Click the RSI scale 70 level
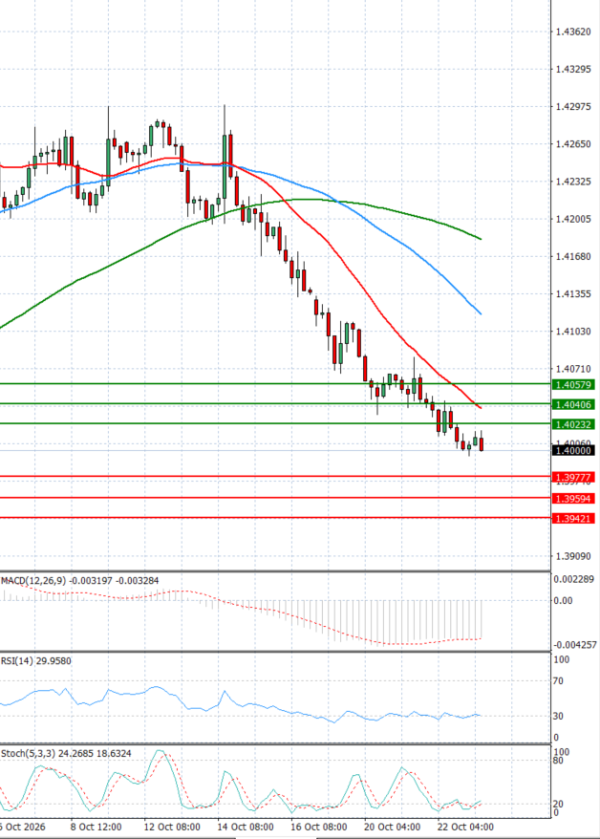 point(558,681)
